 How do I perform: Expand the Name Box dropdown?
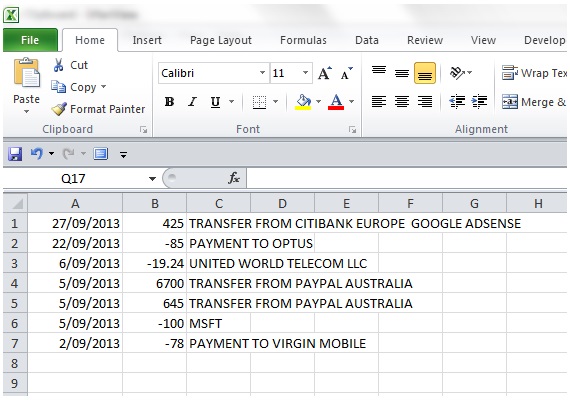[152, 179]
